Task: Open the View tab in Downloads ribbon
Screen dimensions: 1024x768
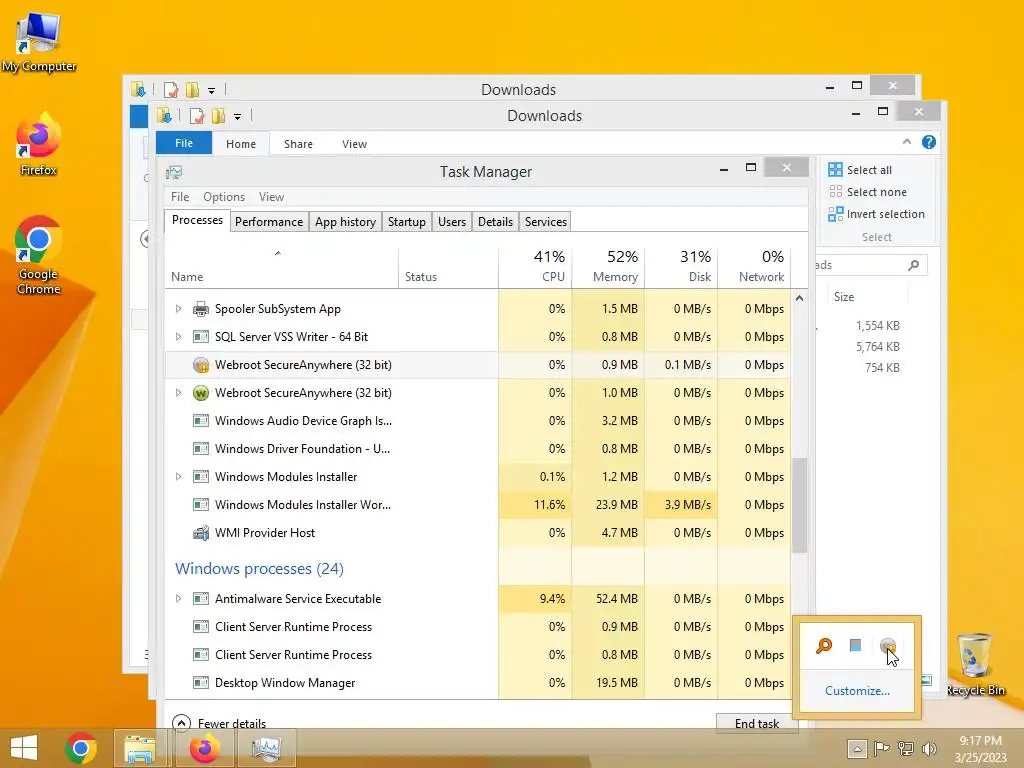Action: [x=354, y=144]
